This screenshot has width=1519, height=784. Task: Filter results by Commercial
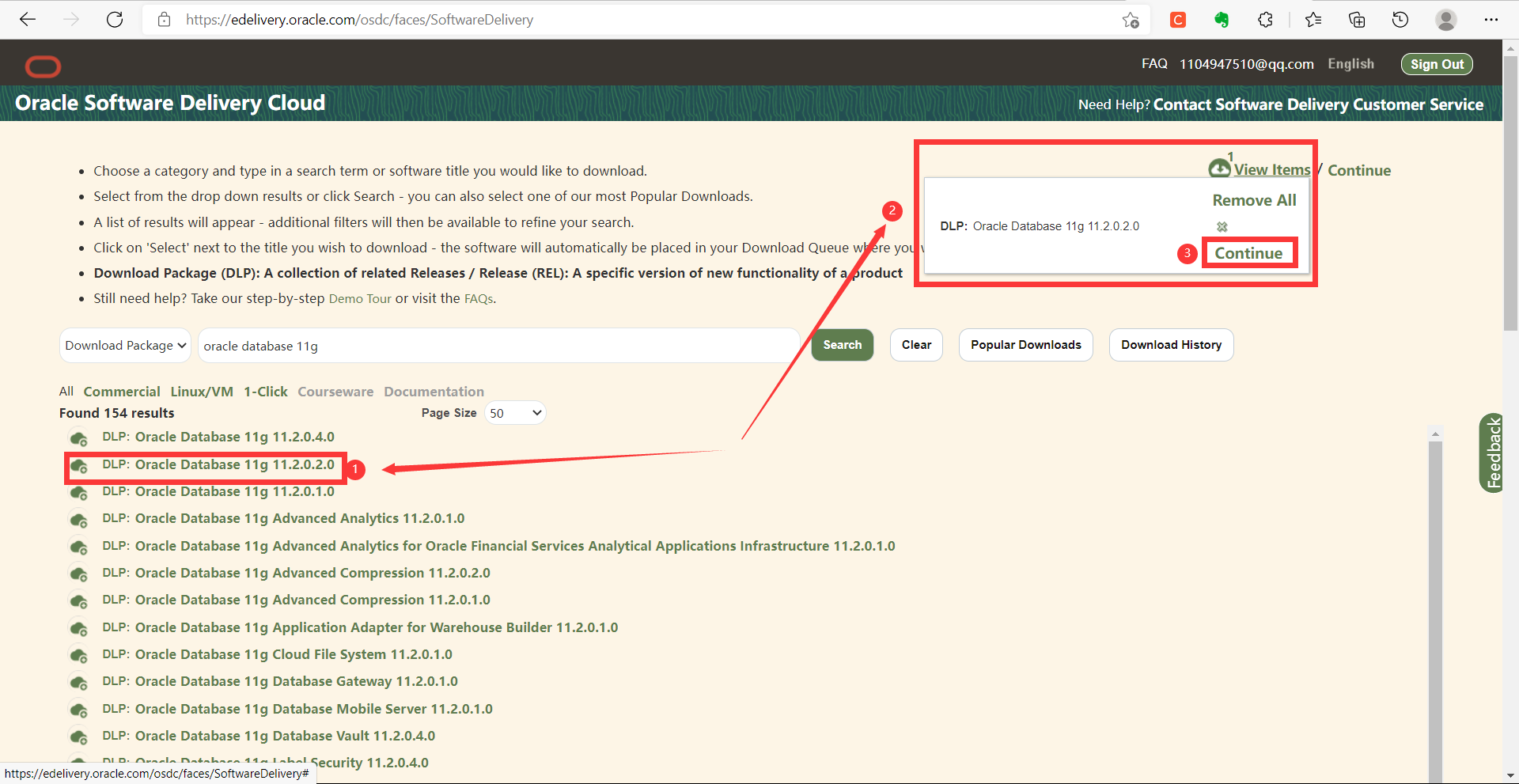click(122, 392)
